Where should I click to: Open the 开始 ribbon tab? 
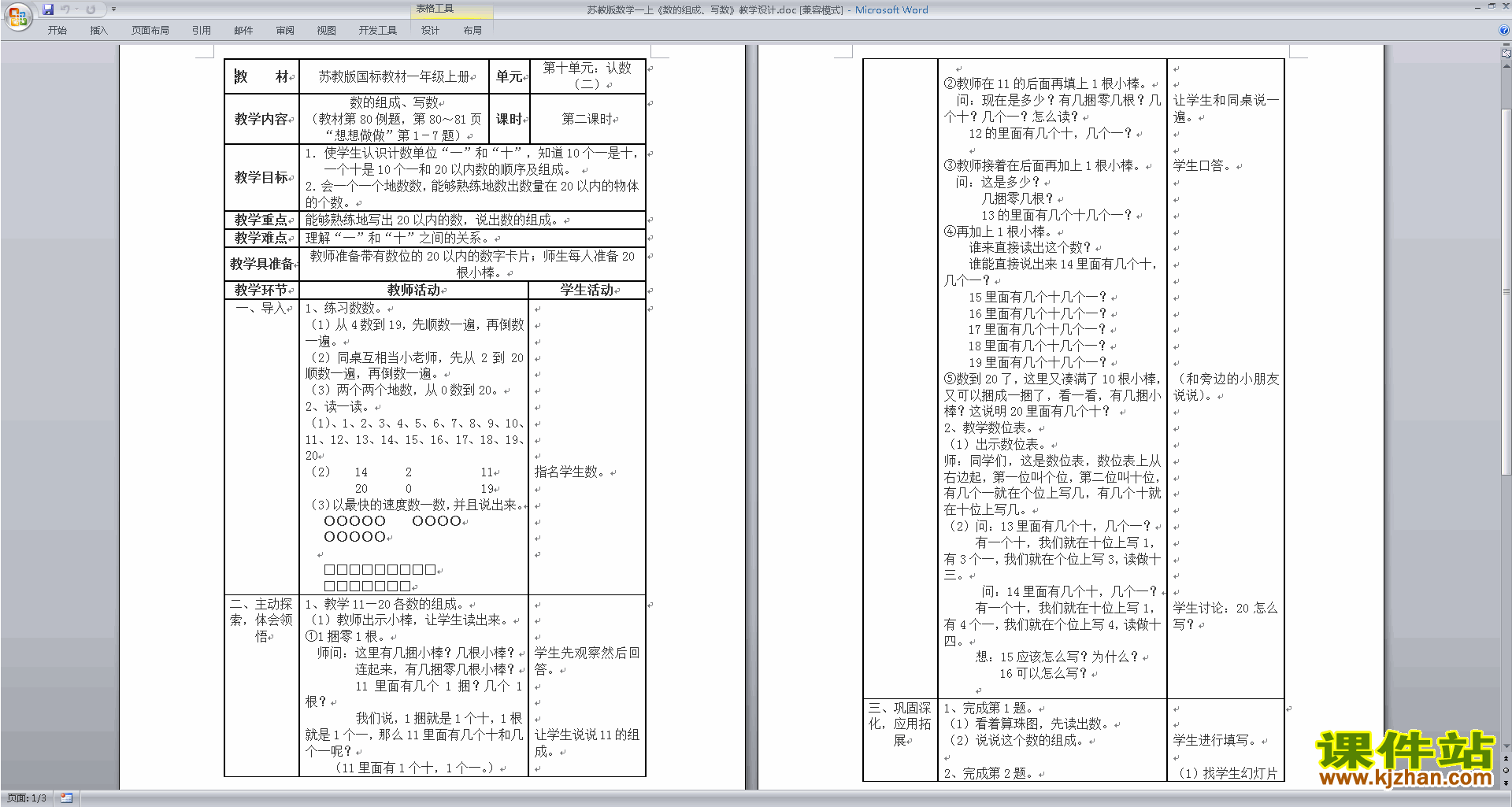[x=57, y=30]
